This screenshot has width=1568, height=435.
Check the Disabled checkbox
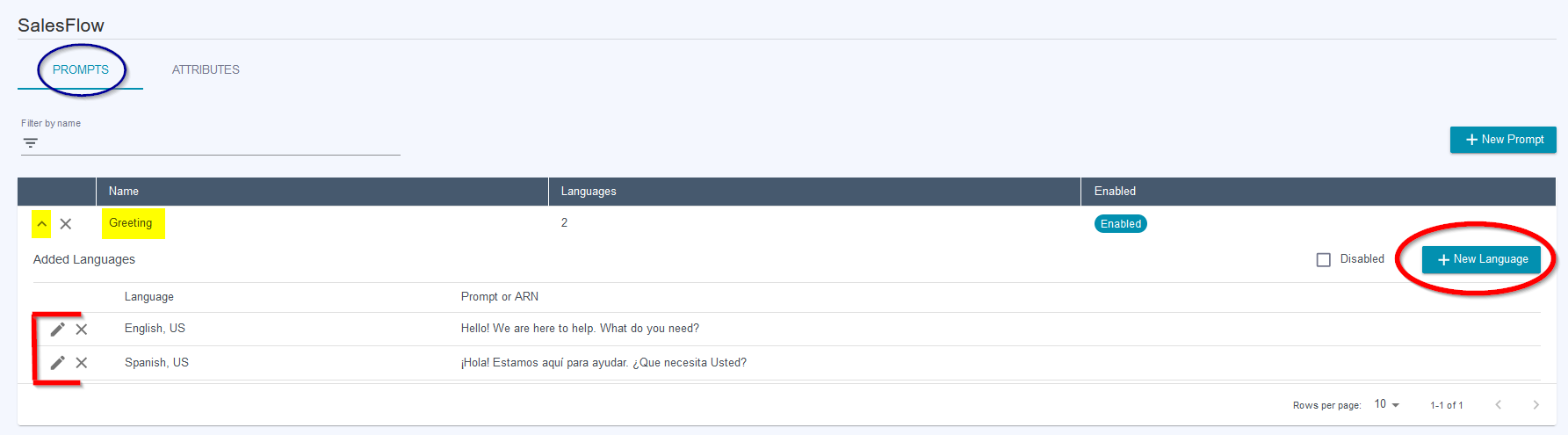tap(1324, 259)
